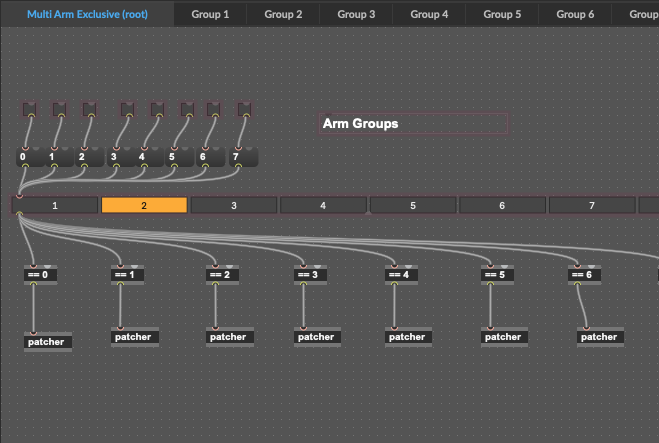659x443 pixels.
Task: Go to Multi Arm Exclusive (root) tab
Action: pos(87,14)
